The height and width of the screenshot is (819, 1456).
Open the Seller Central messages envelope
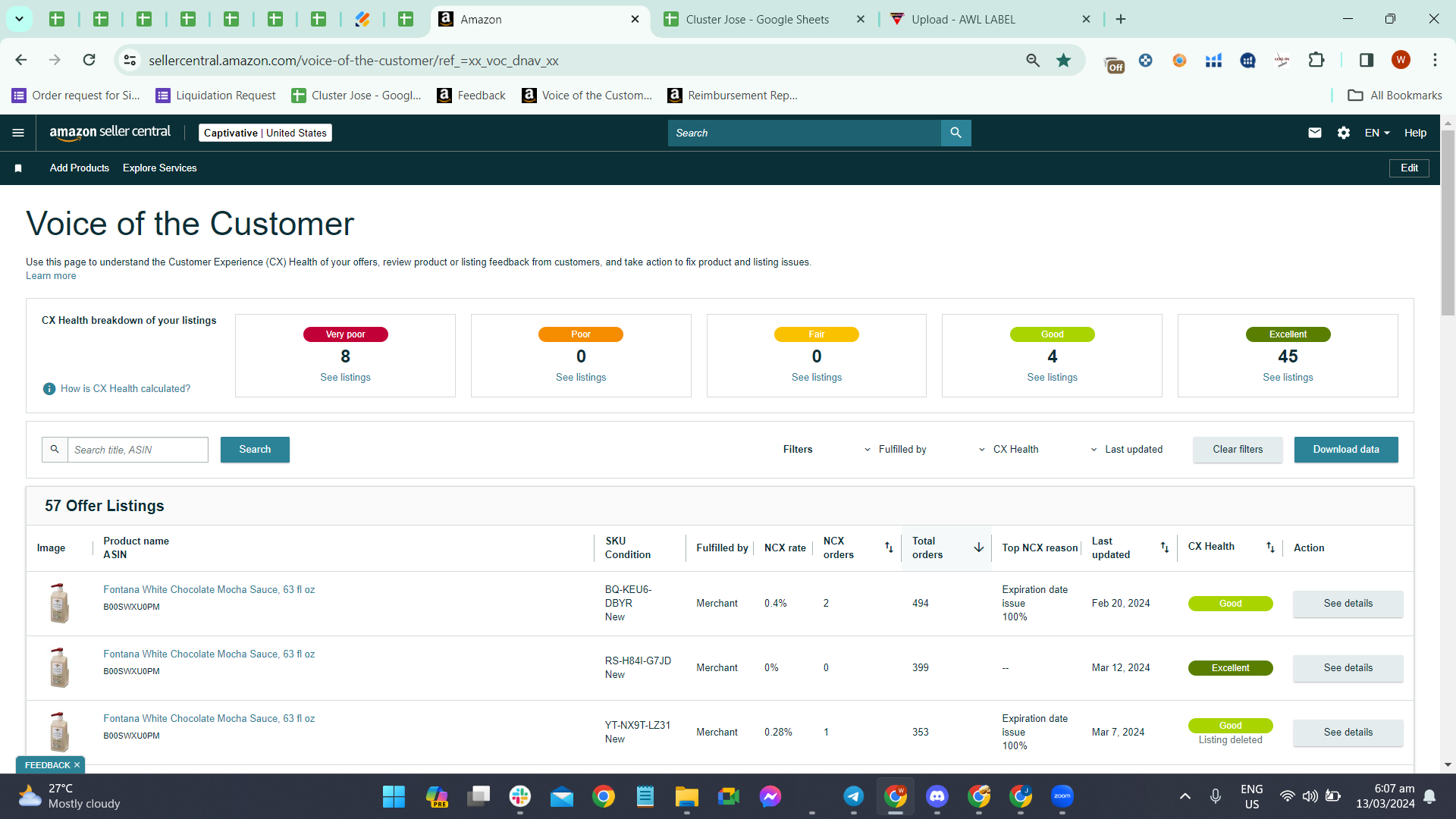(x=1315, y=133)
